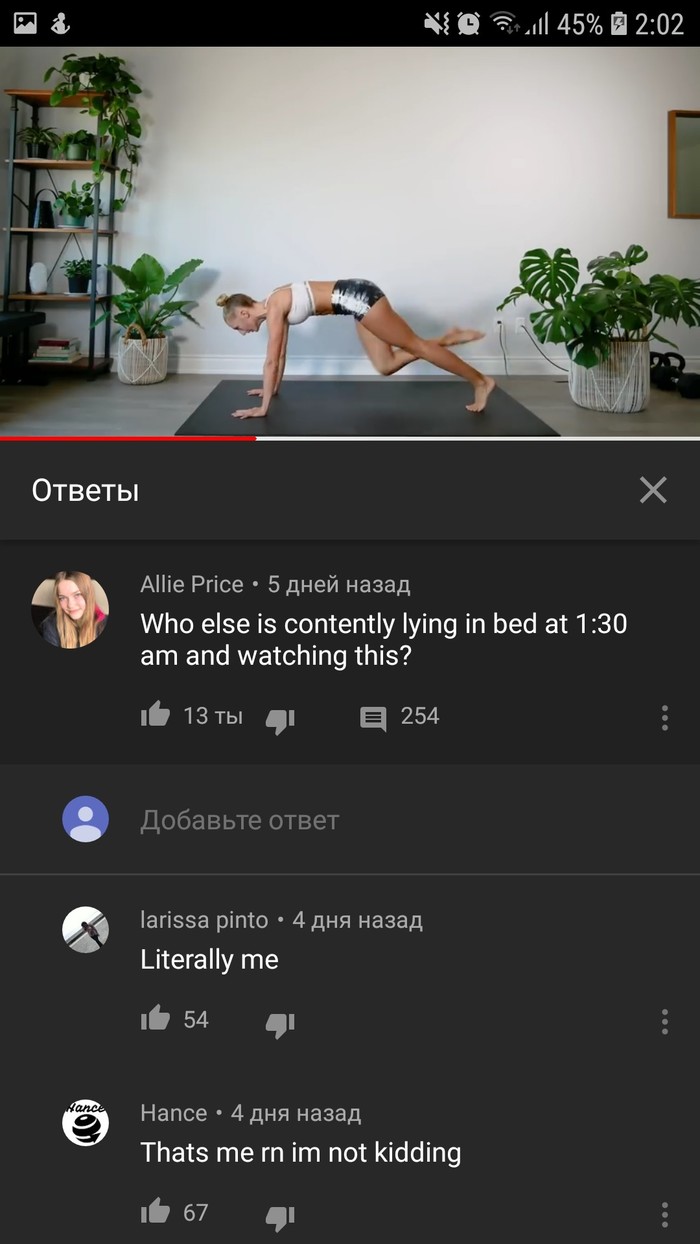Open overflow menu for Hance's reply

[664, 1214]
